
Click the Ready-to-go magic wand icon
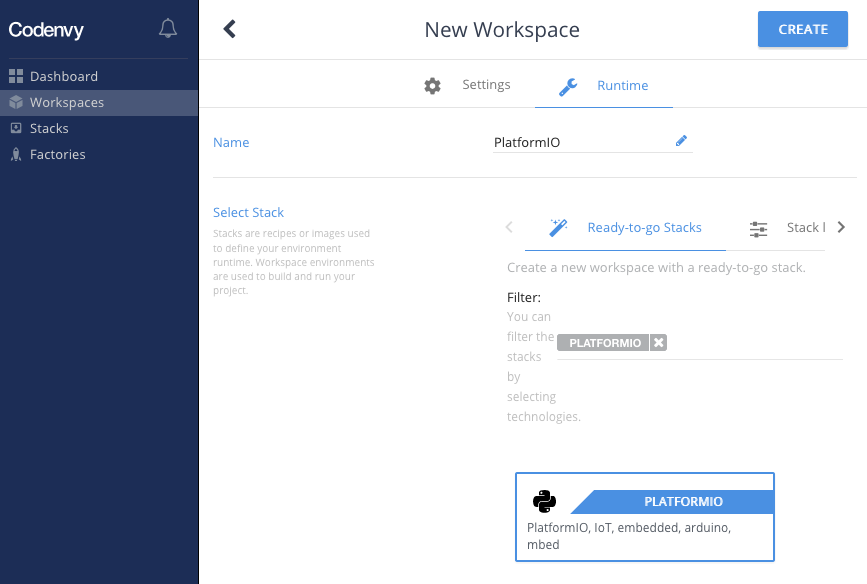(558, 227)
